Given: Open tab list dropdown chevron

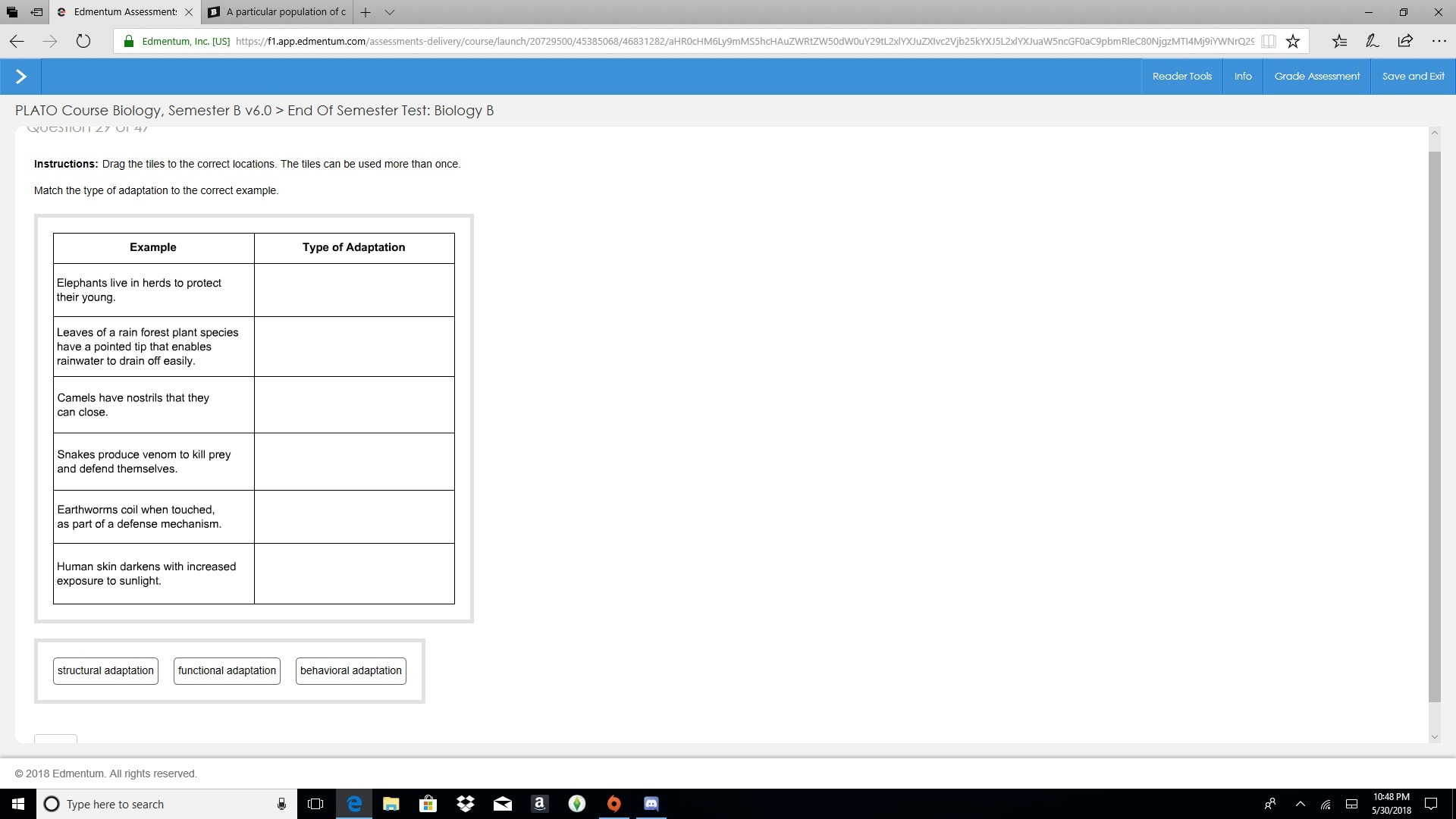Looking at the screenshot, I should coord(390,12).
